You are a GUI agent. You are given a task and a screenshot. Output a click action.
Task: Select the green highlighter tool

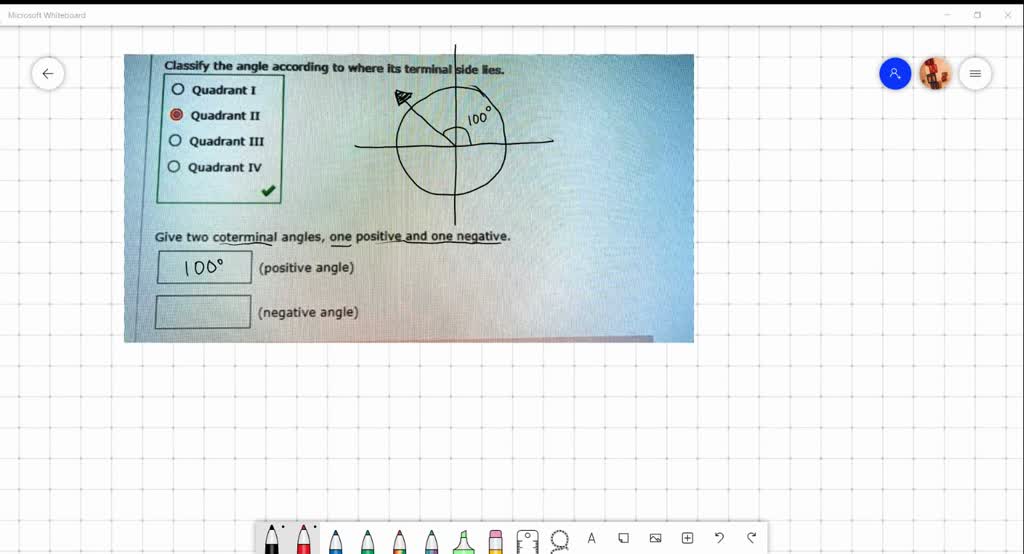pyautogui.click(x=464, y=541)
